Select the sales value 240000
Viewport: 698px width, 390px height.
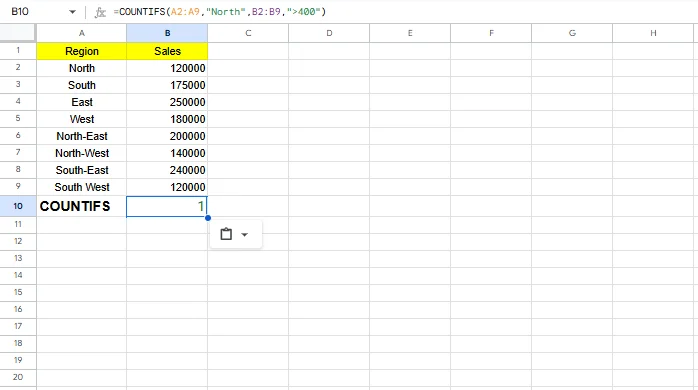[x=167, y=170]
